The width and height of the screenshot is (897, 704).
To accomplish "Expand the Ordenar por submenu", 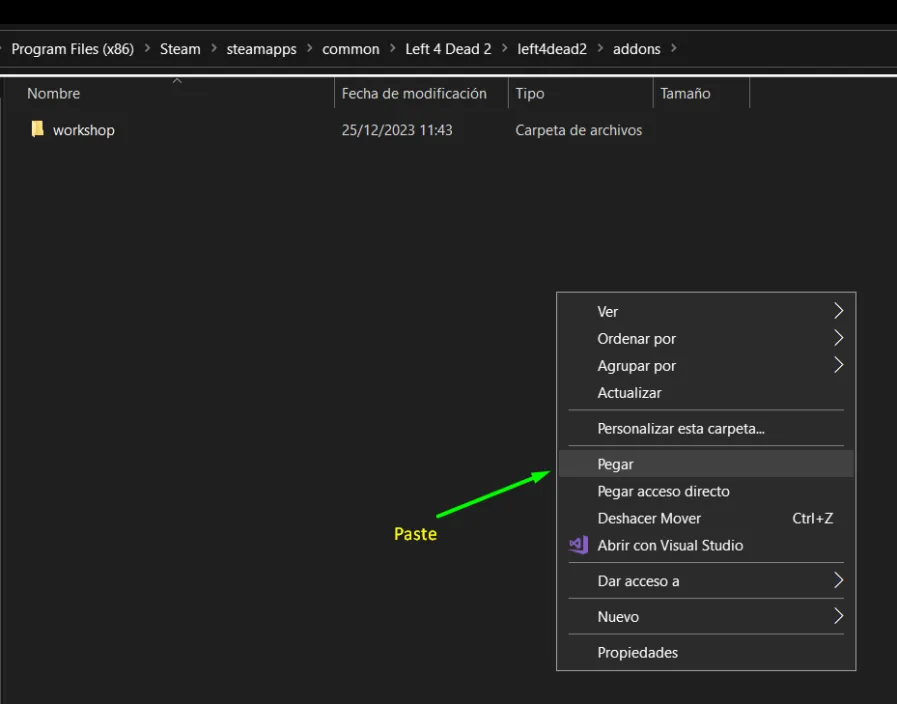I will (706, 339).
